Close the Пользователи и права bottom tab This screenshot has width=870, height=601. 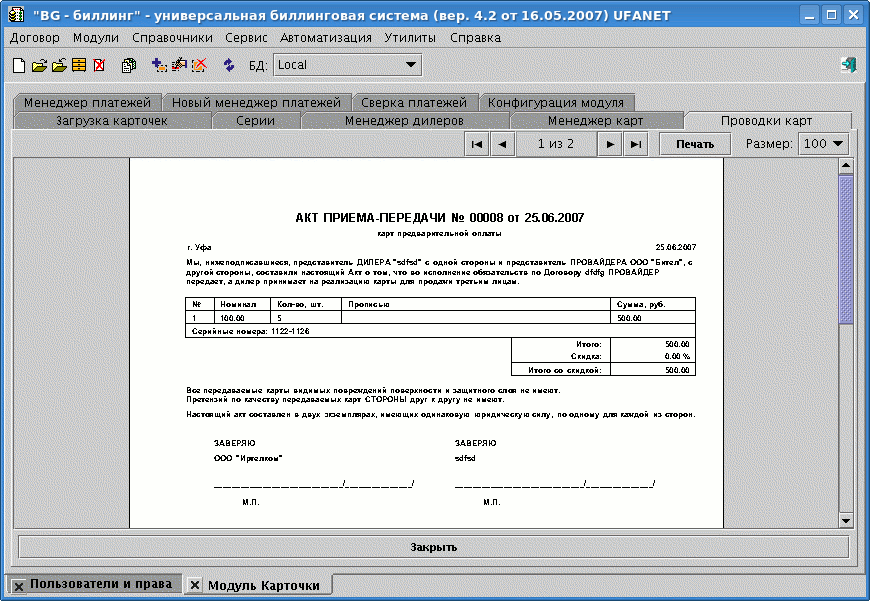(19, 585)
